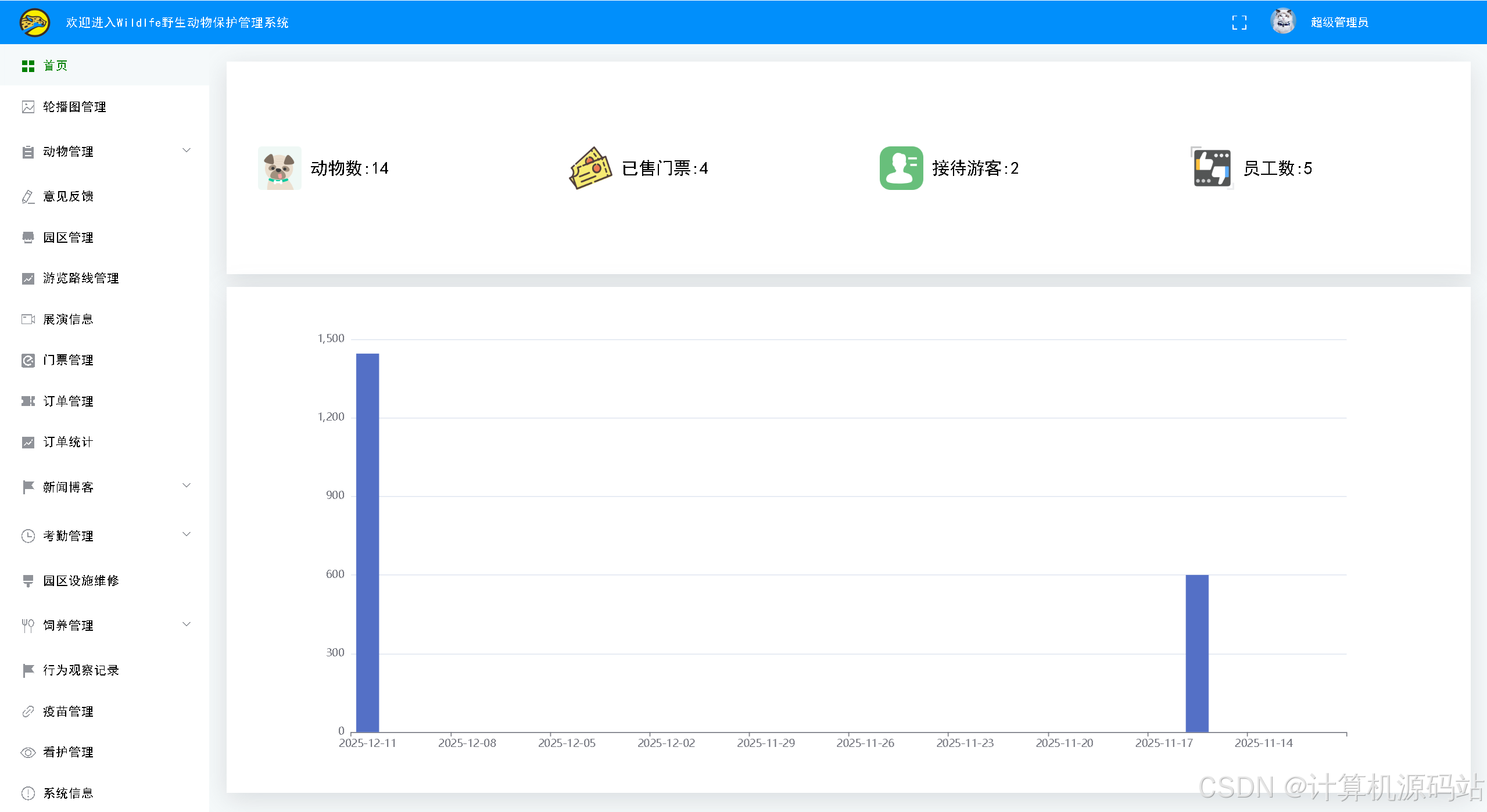The width and height of the screenshot is (1487, 812).
Task: Click the 新闻博客 flag icon
Action: pyautogui.click(x=28, y=487)
